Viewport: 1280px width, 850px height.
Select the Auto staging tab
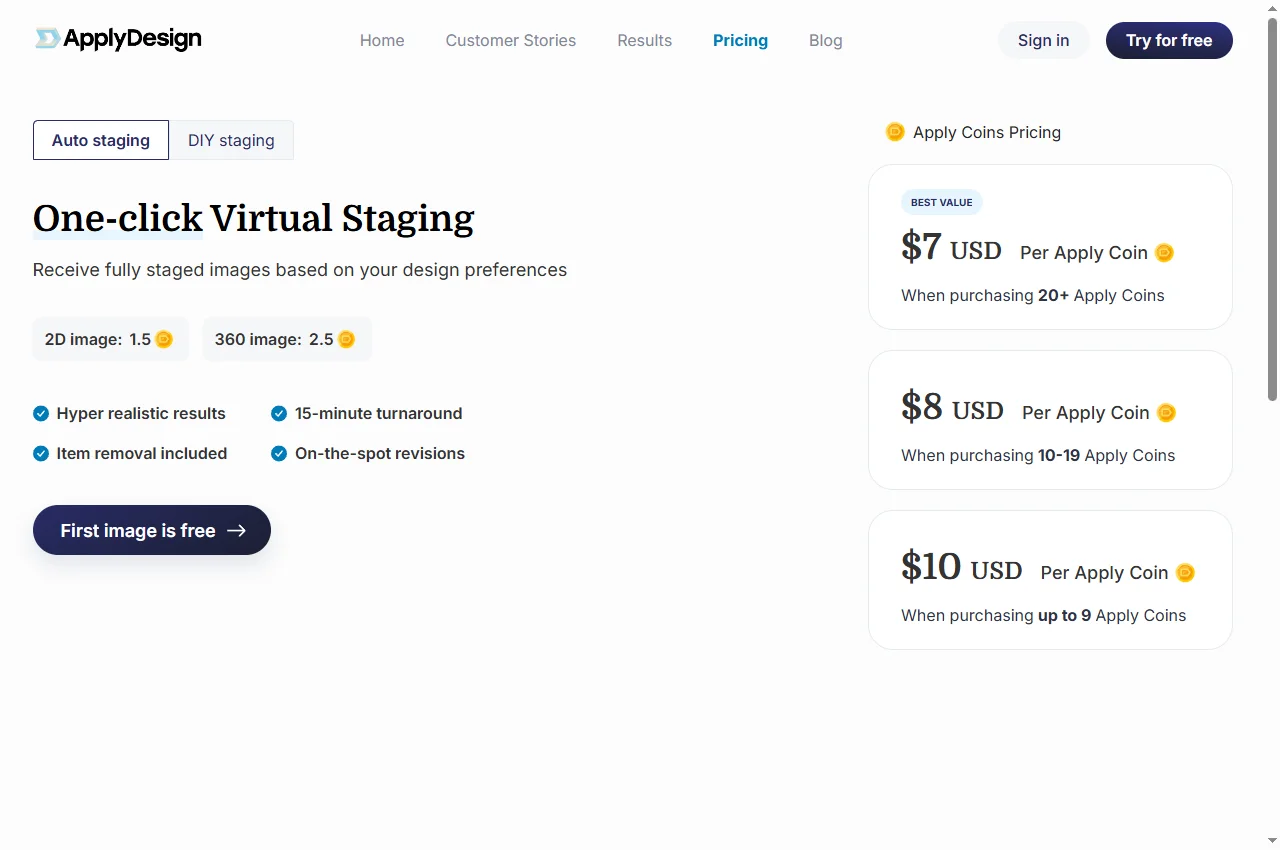[101, 140]
